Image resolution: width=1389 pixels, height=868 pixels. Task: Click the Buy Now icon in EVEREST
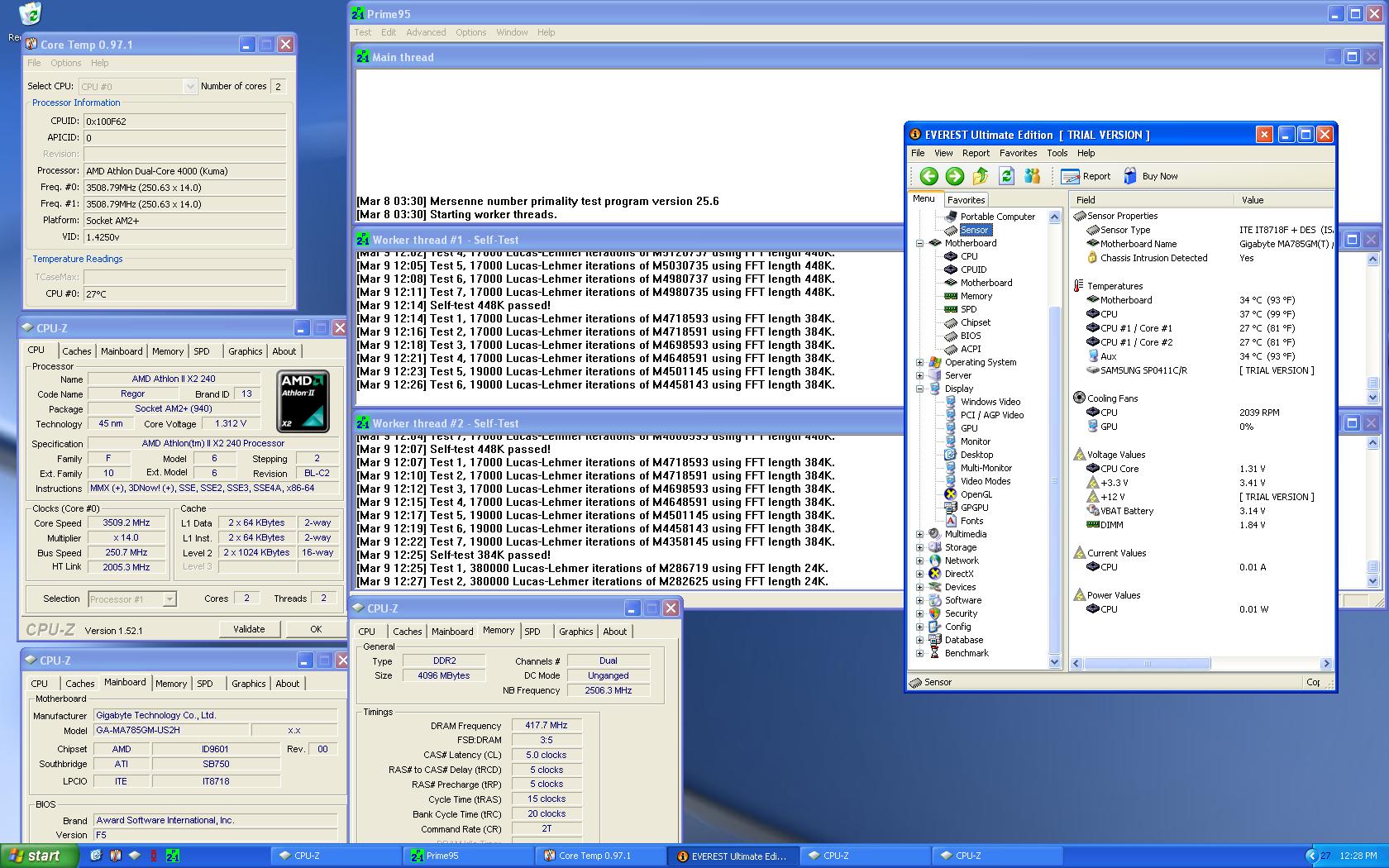click(1130, 176)
